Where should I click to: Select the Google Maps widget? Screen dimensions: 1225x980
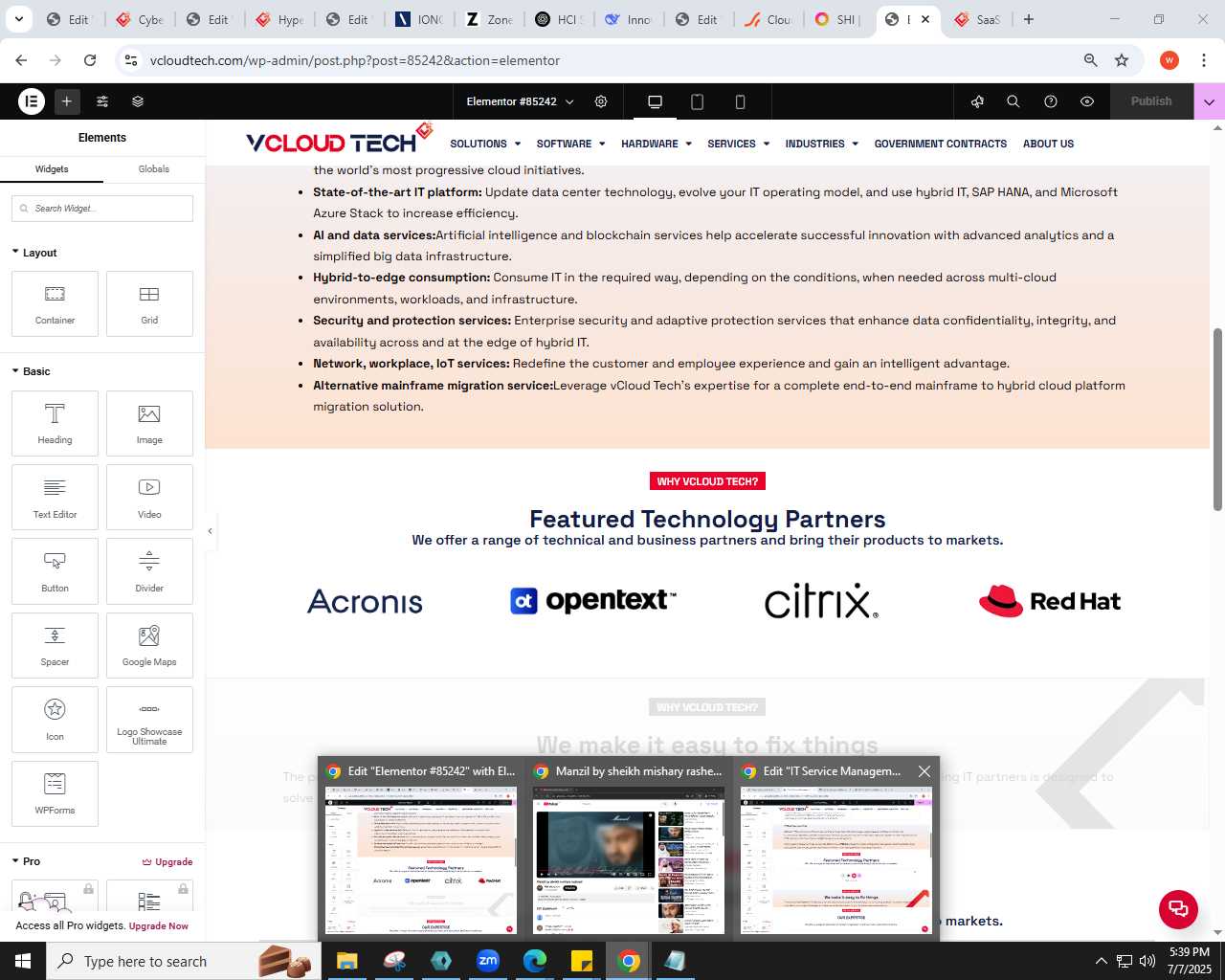(149, 645)
